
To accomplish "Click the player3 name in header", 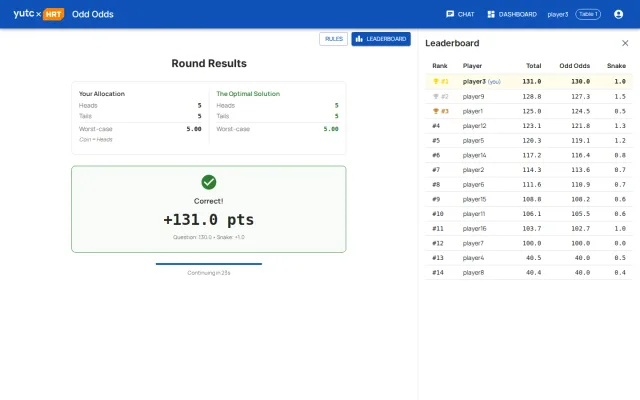I will point(558,14).
